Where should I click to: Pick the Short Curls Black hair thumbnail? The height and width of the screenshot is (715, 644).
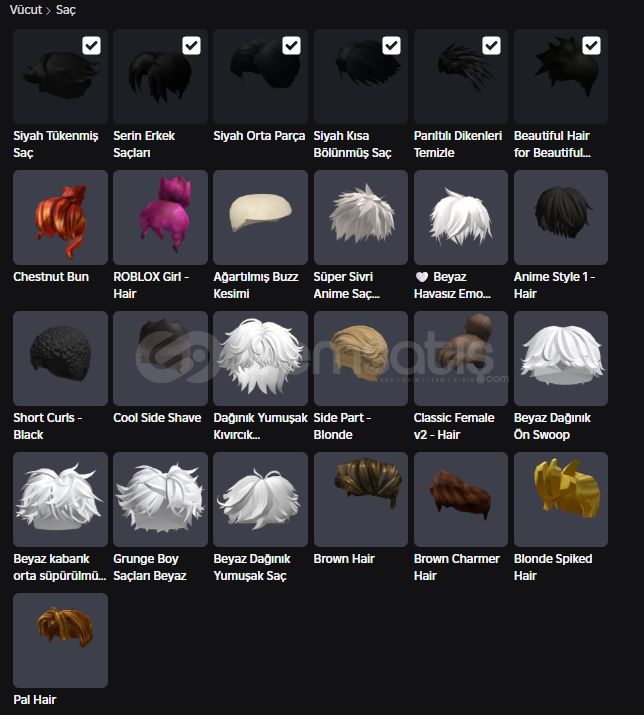[x=60, y=358]
